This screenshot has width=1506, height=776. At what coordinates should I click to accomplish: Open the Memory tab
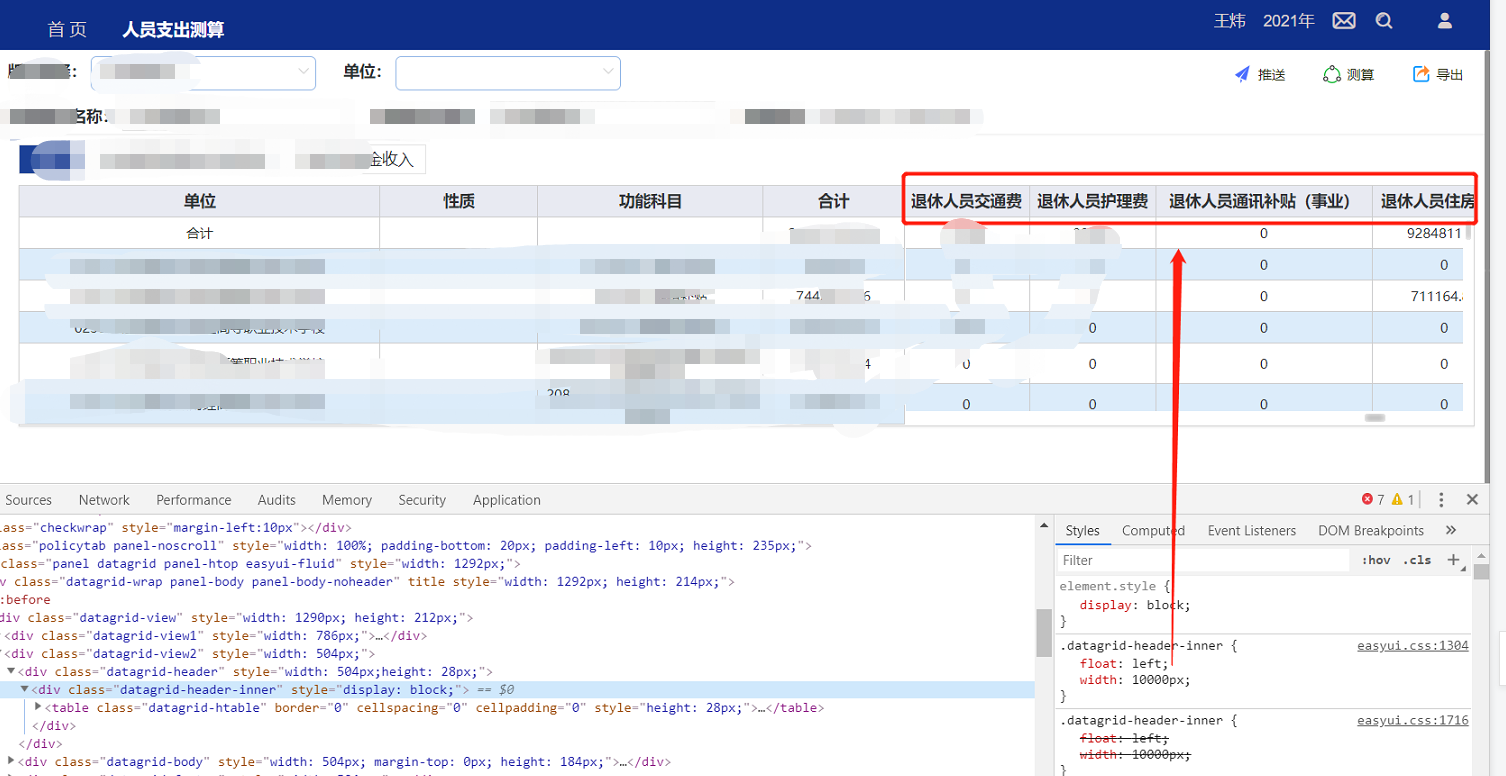347,500
